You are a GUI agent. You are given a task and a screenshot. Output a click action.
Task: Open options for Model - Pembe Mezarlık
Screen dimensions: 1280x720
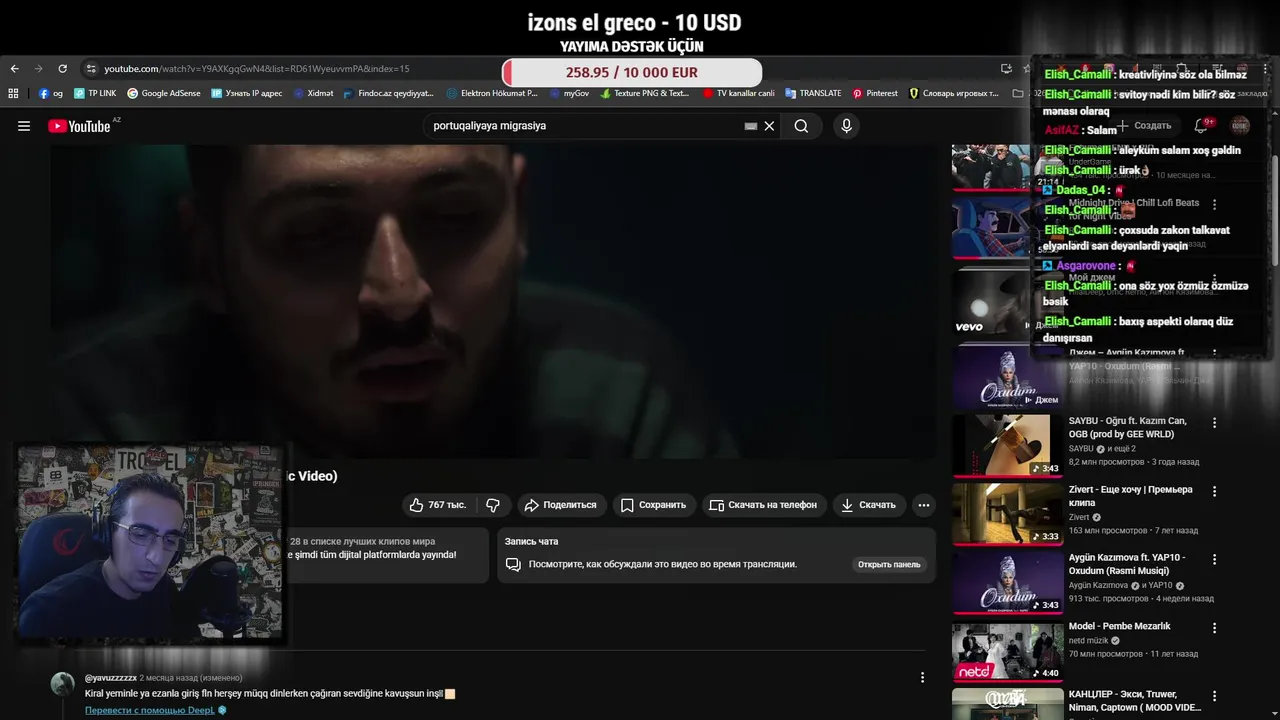pyautogui.click(x=1215, y=628)
